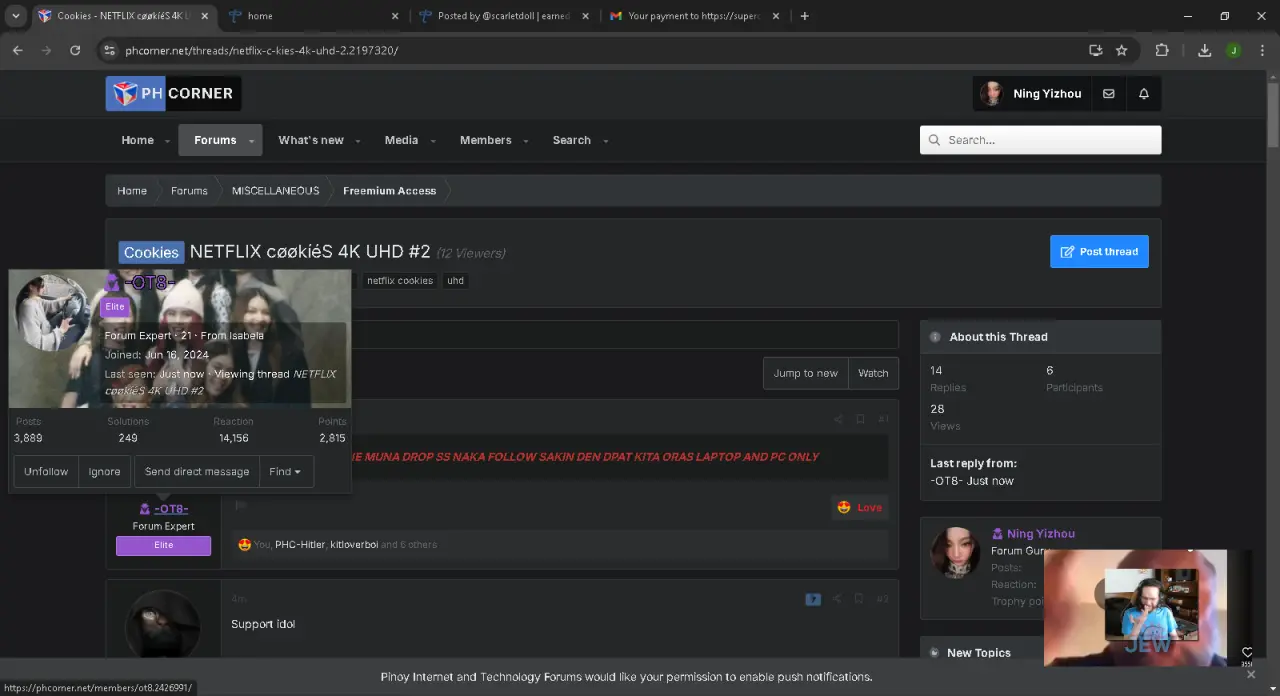
Task: Open the Chrome profile avatar menu
Action: (x=1234, y=50)
